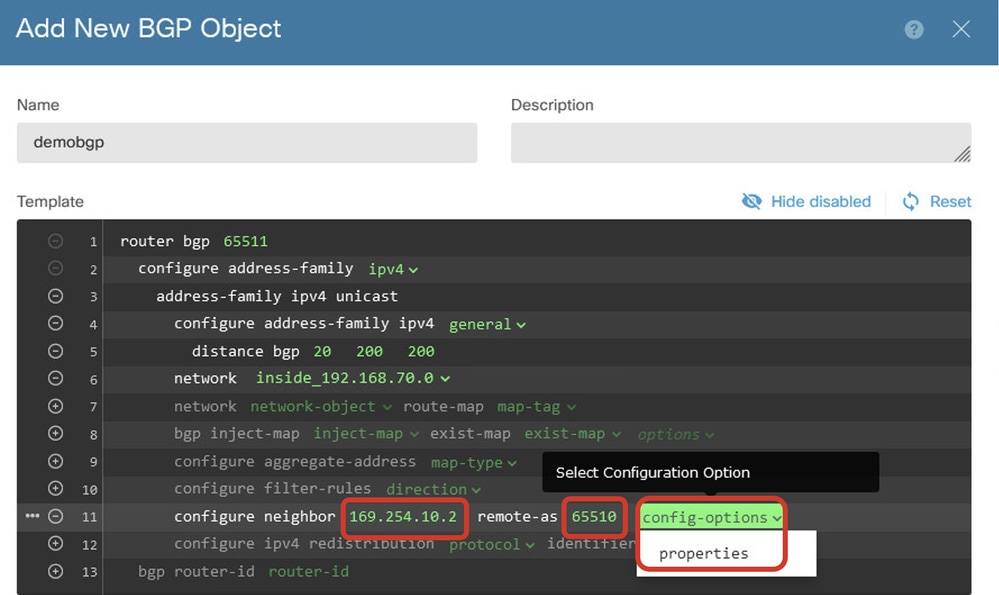Screen dimensions: 999x595
Task: Close the Add New BGP Object dialog
Action: [961, 29]
